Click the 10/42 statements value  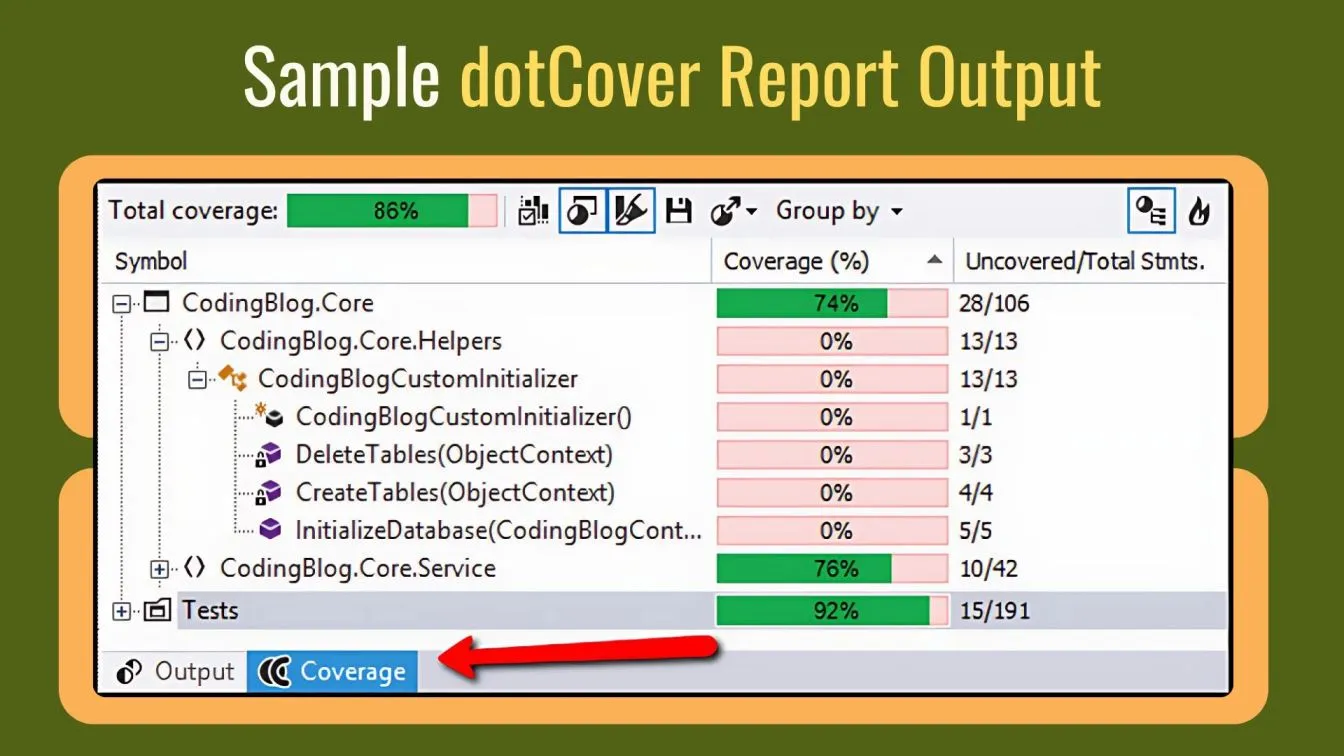(988, 568)
